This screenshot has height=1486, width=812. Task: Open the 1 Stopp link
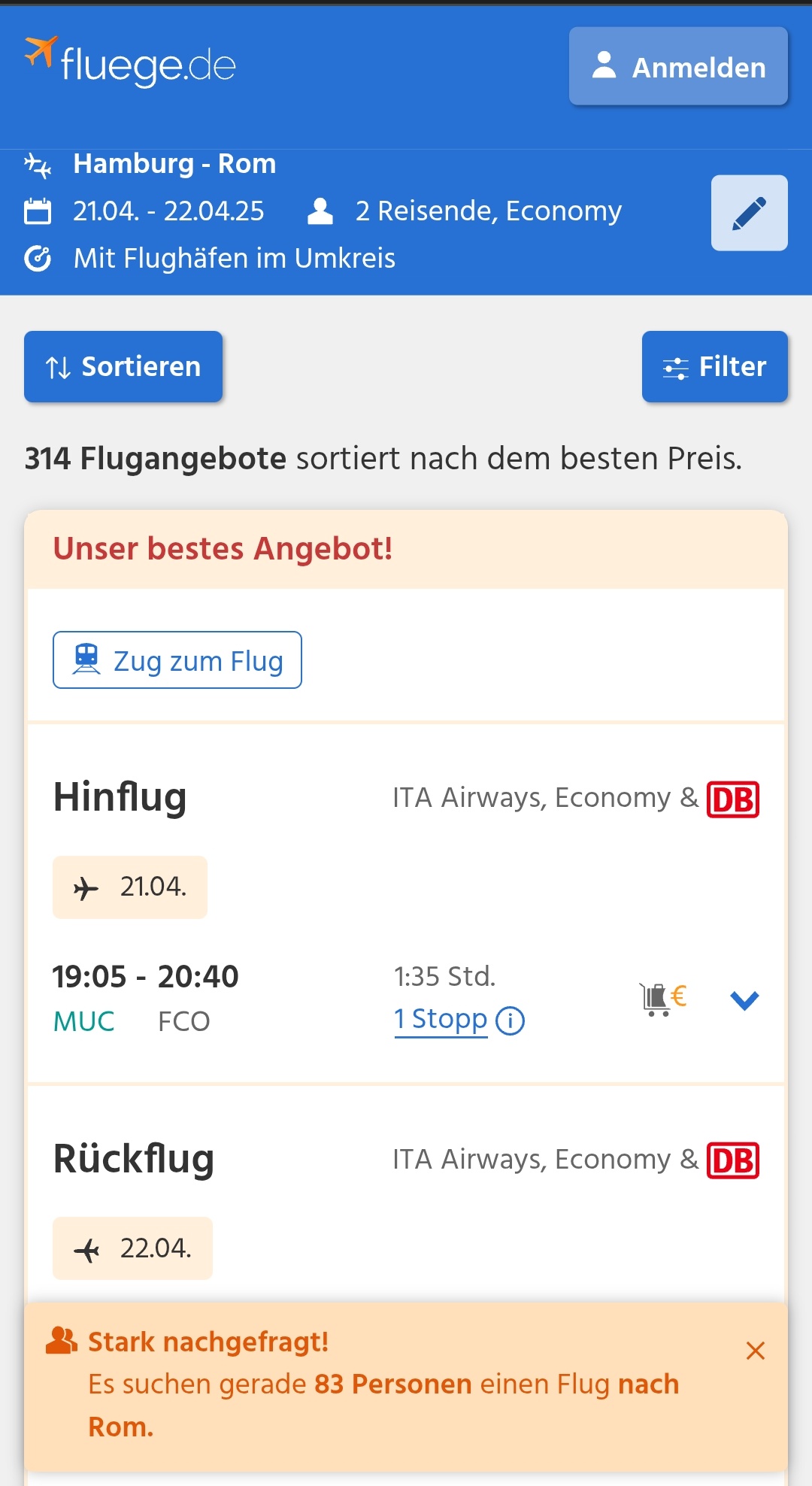pyautogui.click(x=441, y=1020)
